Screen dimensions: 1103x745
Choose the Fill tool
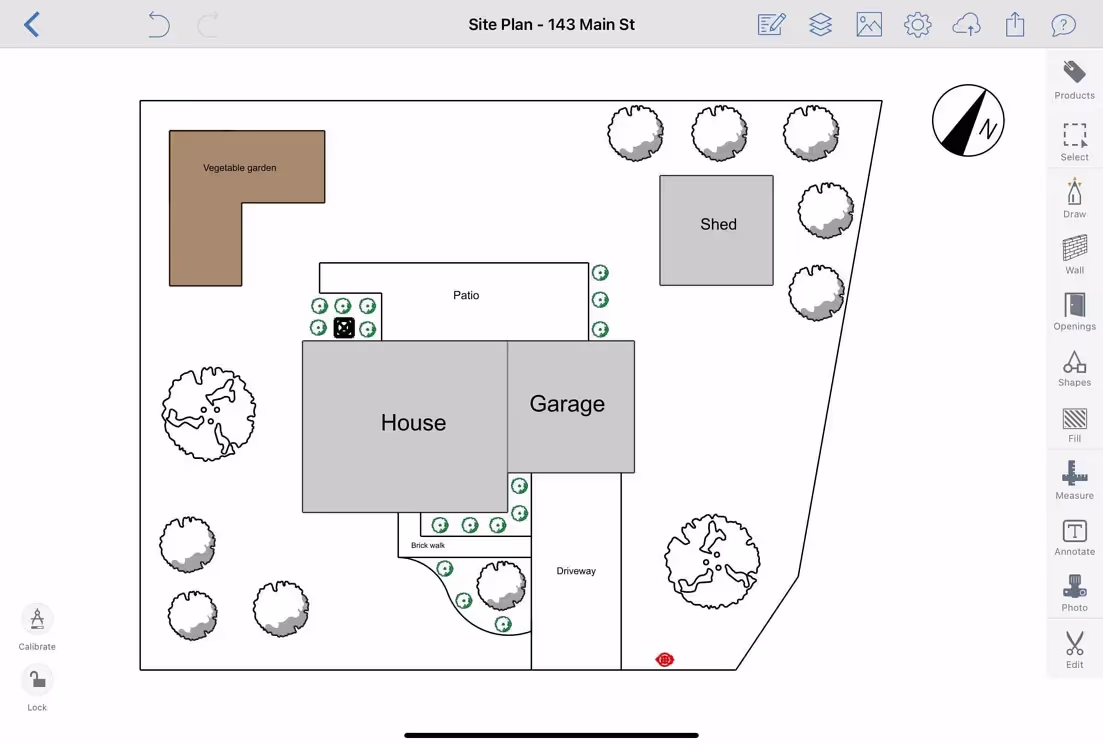[x=1074, y=424]
